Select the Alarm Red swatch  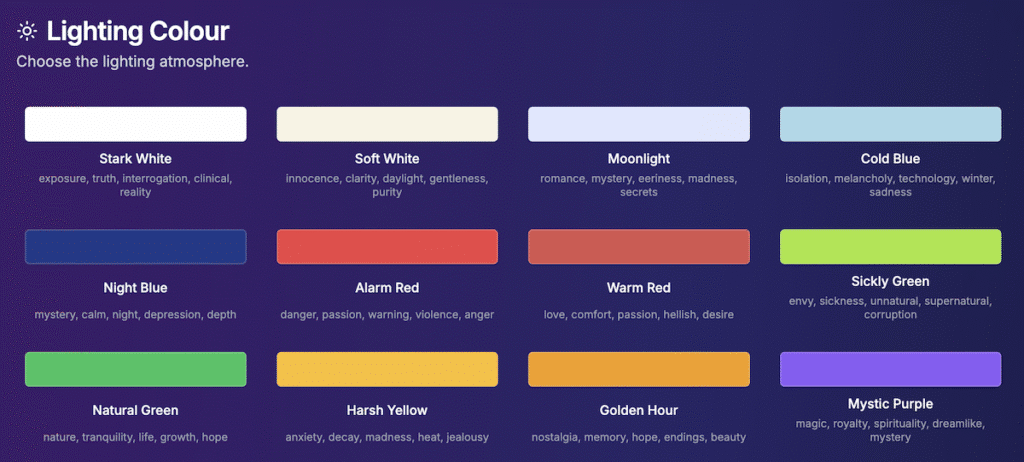coord(387,247)
